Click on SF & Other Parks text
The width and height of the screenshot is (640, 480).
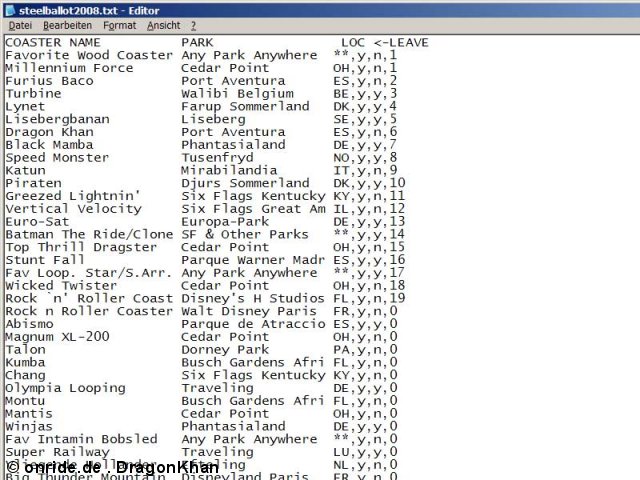245,234
